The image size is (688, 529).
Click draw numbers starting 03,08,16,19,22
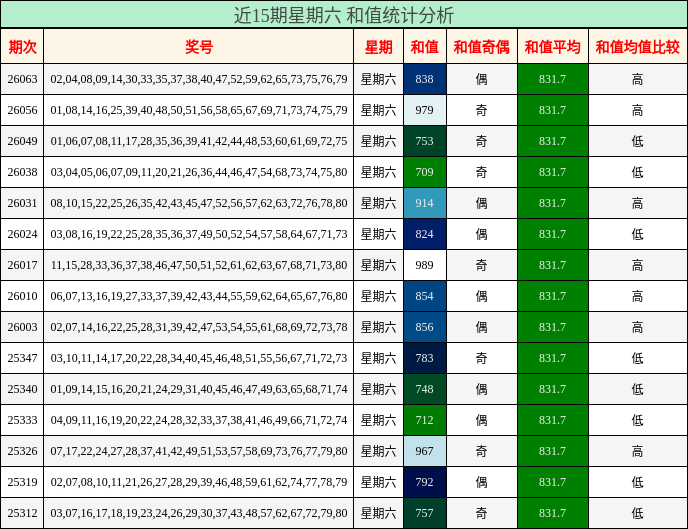[199, 234]
